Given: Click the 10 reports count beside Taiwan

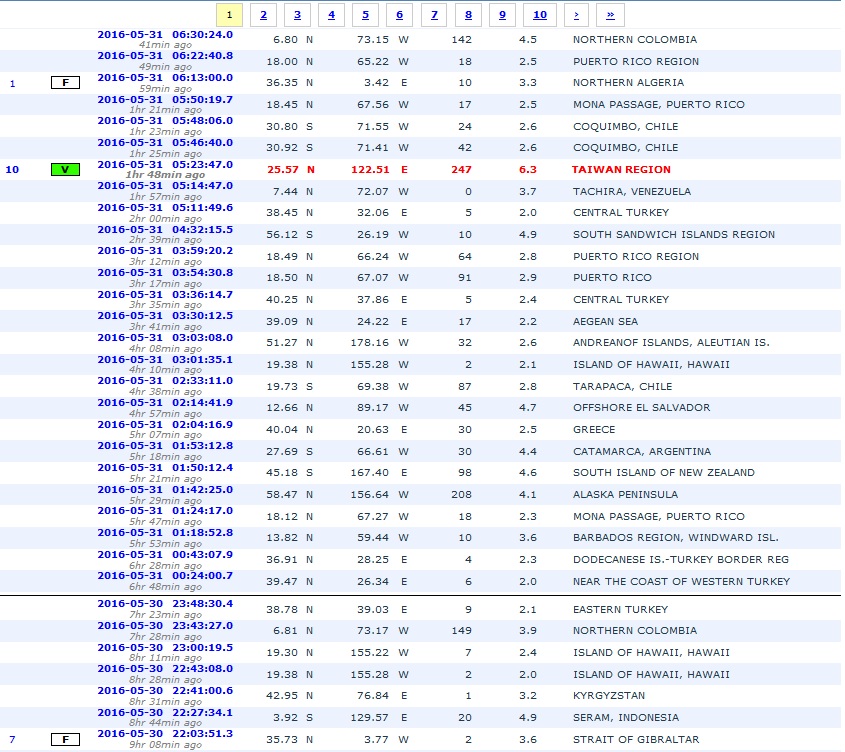Looking at the screenshot, I should (12, 170).
